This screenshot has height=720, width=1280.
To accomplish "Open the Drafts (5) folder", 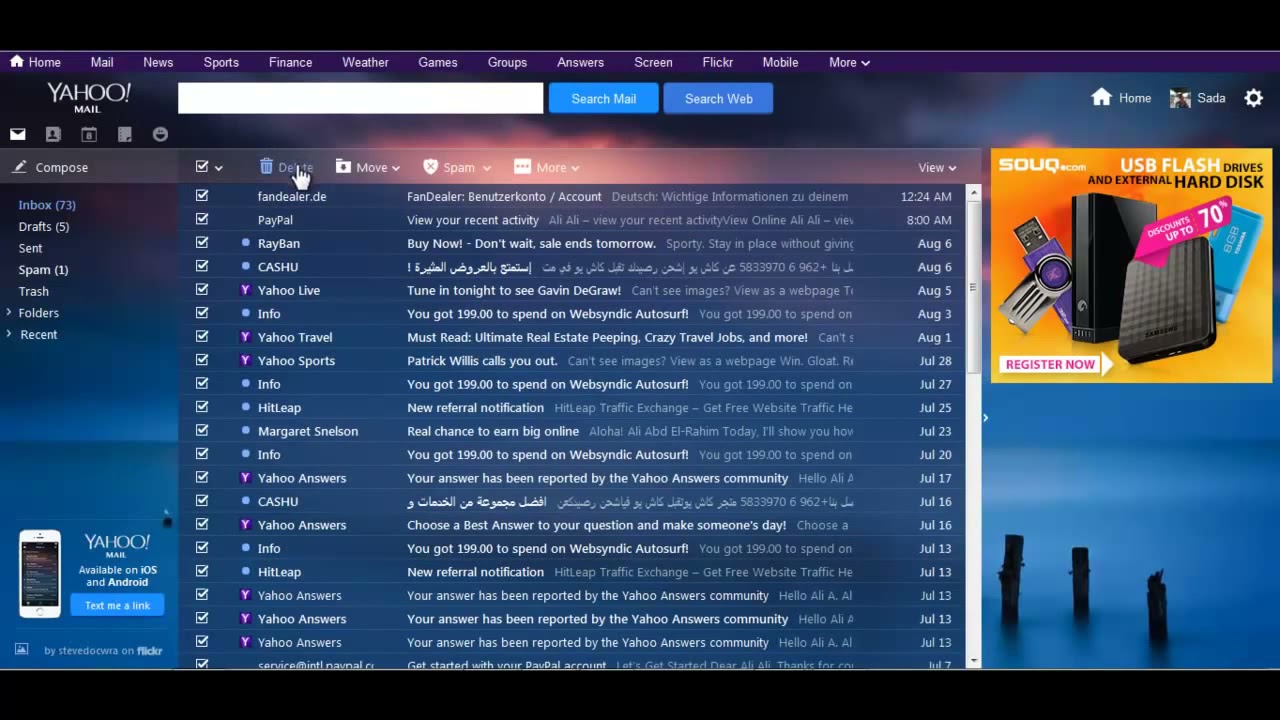I will 44,227.
